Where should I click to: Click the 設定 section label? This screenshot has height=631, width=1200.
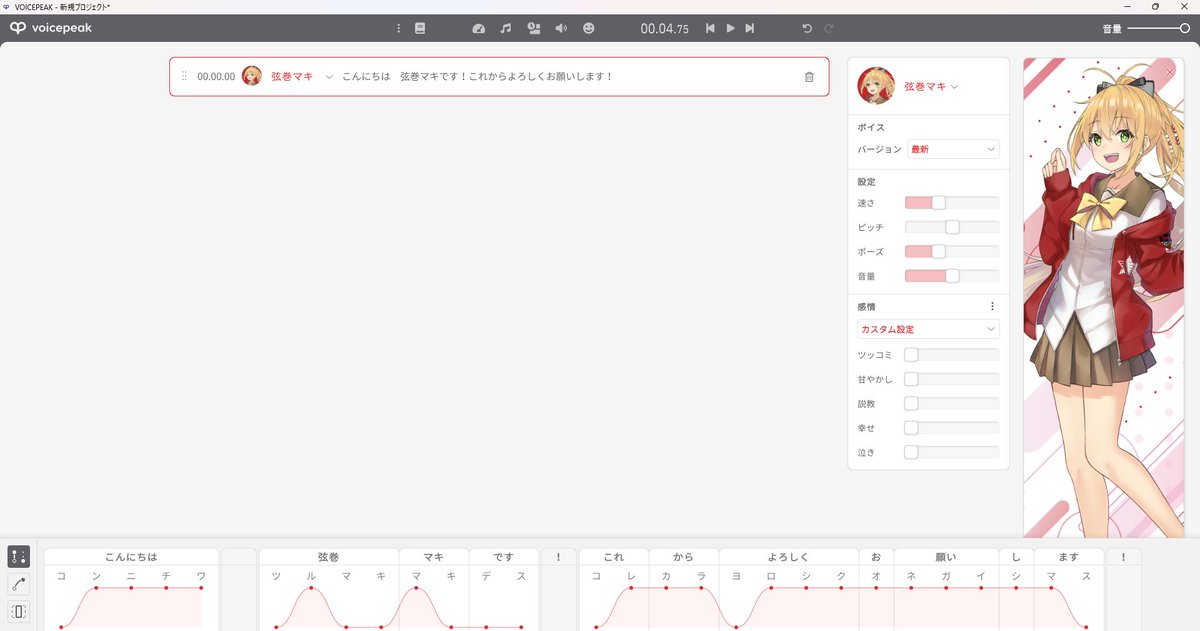coord(867,182)
